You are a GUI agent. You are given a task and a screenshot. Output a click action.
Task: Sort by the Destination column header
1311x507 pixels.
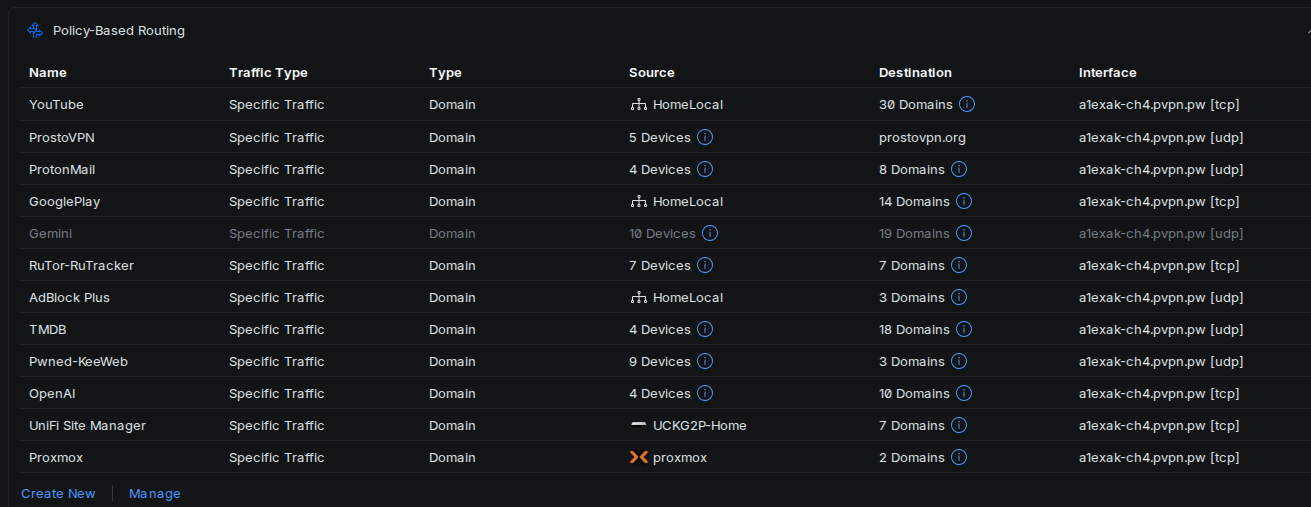pyautogui.click(x=915, y=72)
